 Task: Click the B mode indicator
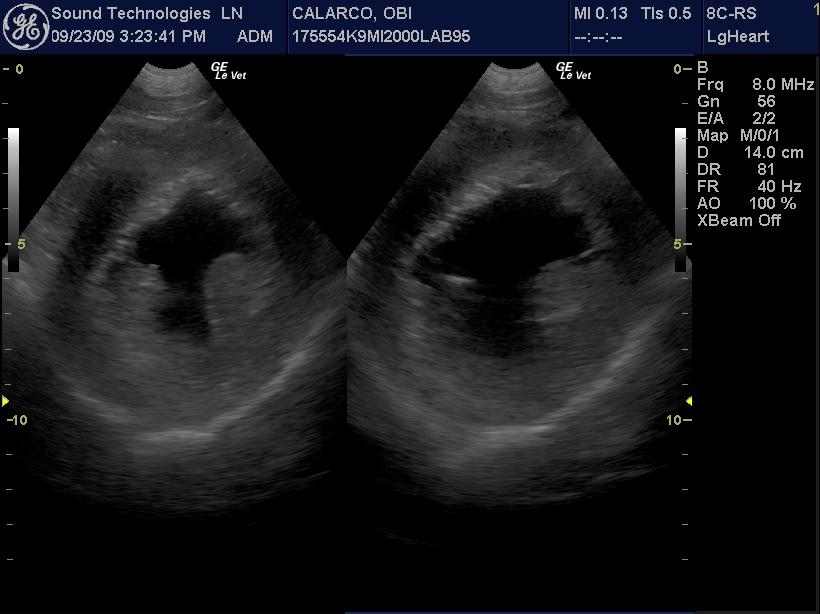(702, 68)
